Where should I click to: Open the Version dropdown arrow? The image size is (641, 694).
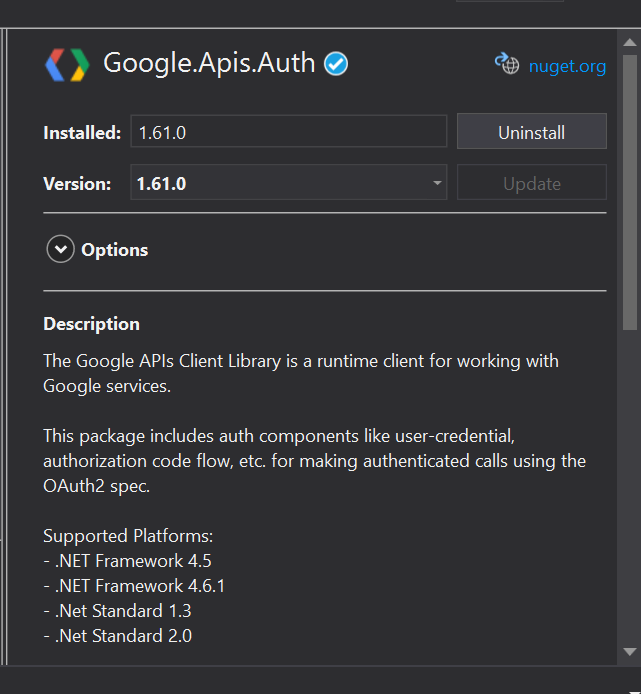(x=437, y=183)
